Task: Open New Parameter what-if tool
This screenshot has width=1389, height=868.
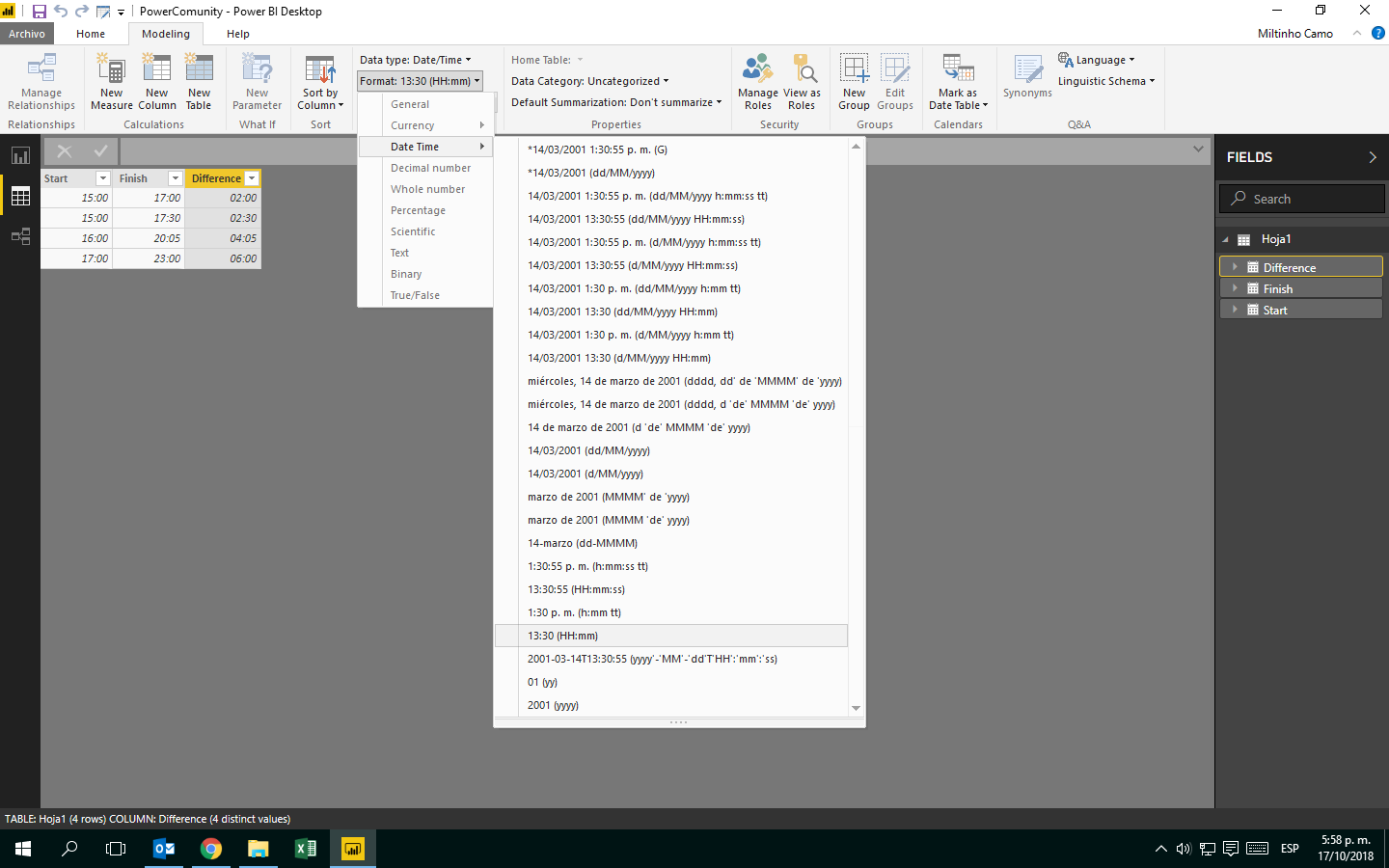Action: 258,82
